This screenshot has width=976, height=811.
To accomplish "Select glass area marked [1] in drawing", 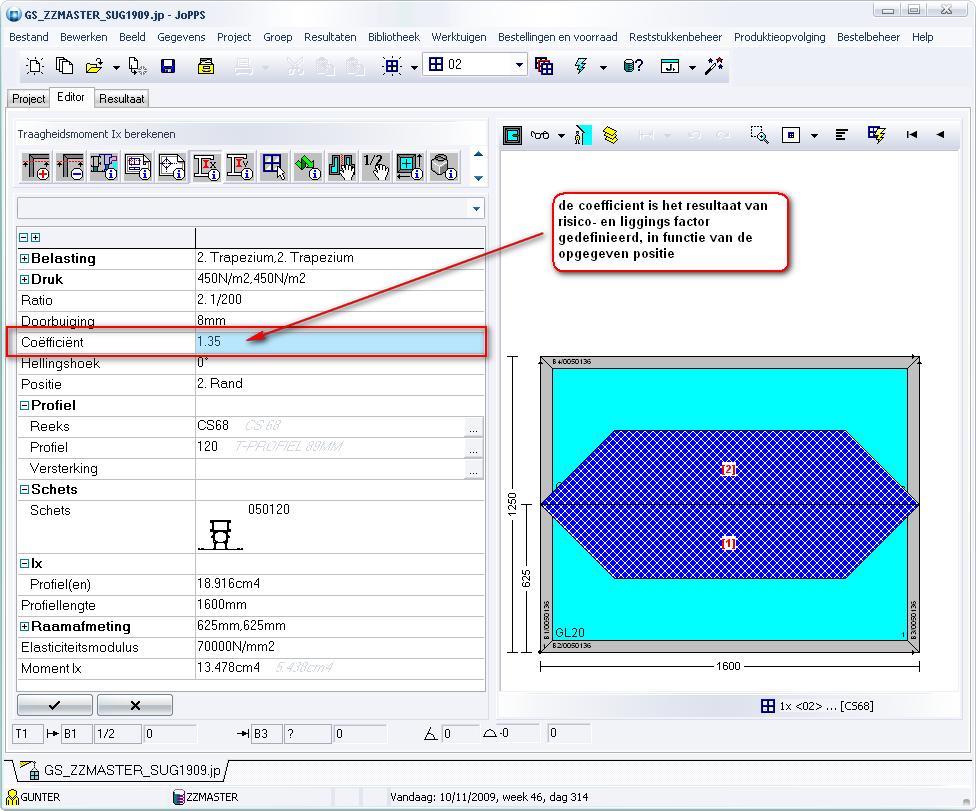I will click(728, 543).
